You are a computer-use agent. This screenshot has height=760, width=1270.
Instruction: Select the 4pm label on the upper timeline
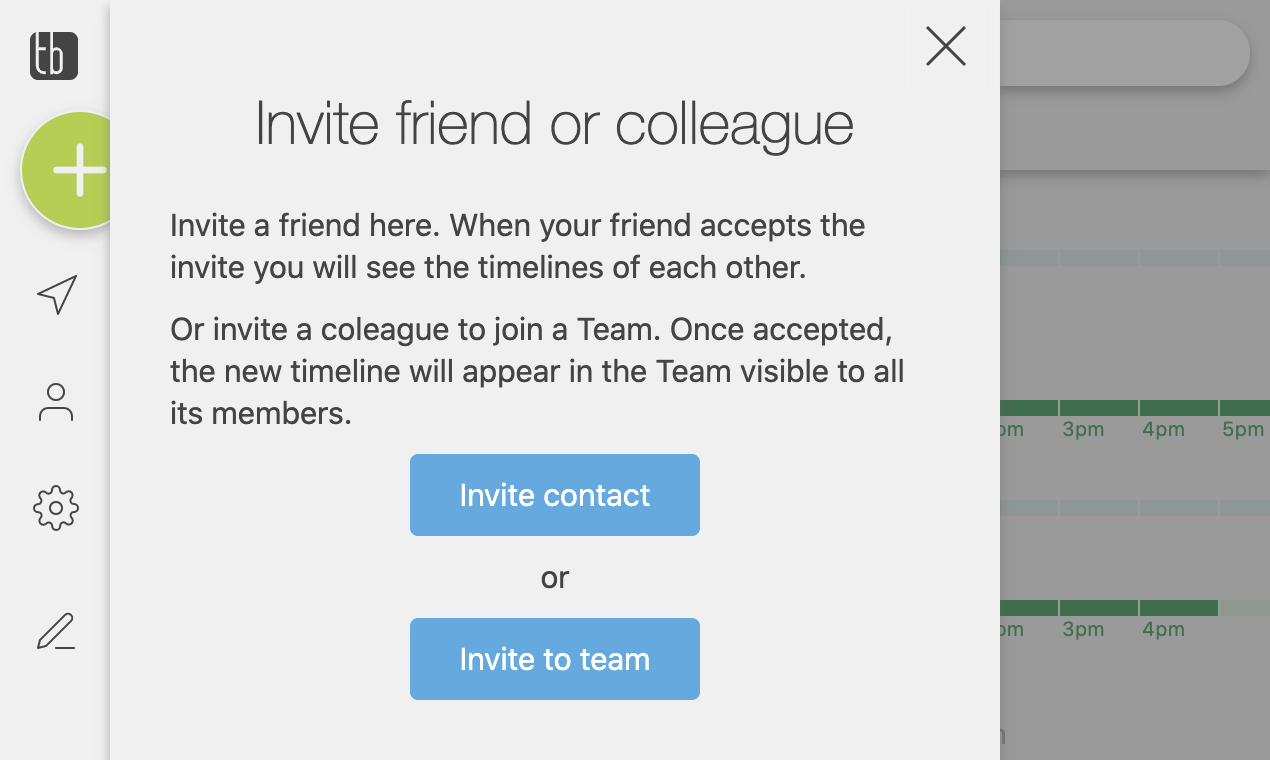click(1163, 429)
